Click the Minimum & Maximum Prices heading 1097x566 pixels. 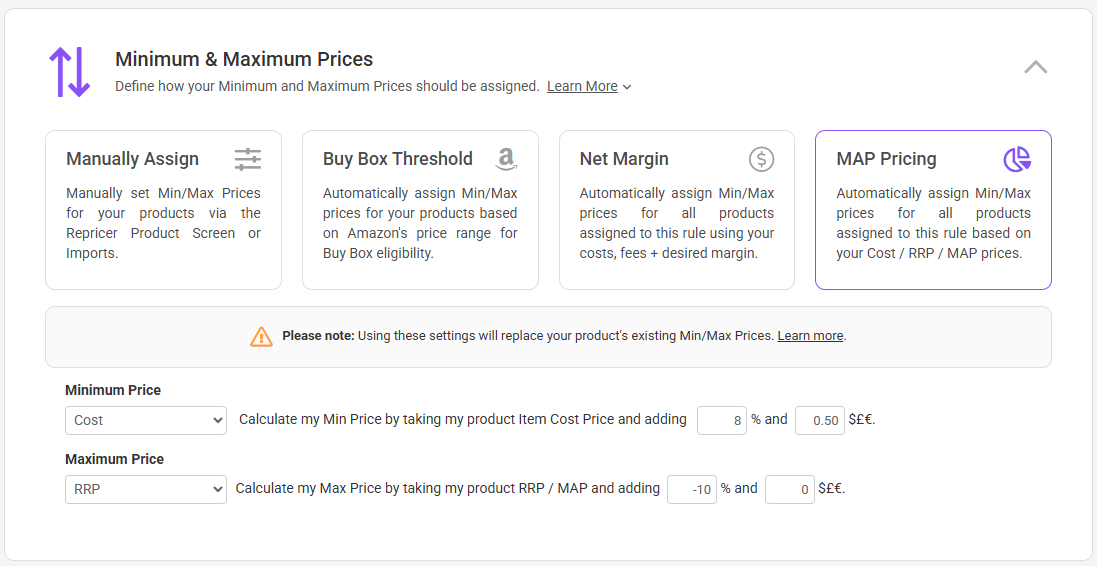click(244, 59)
